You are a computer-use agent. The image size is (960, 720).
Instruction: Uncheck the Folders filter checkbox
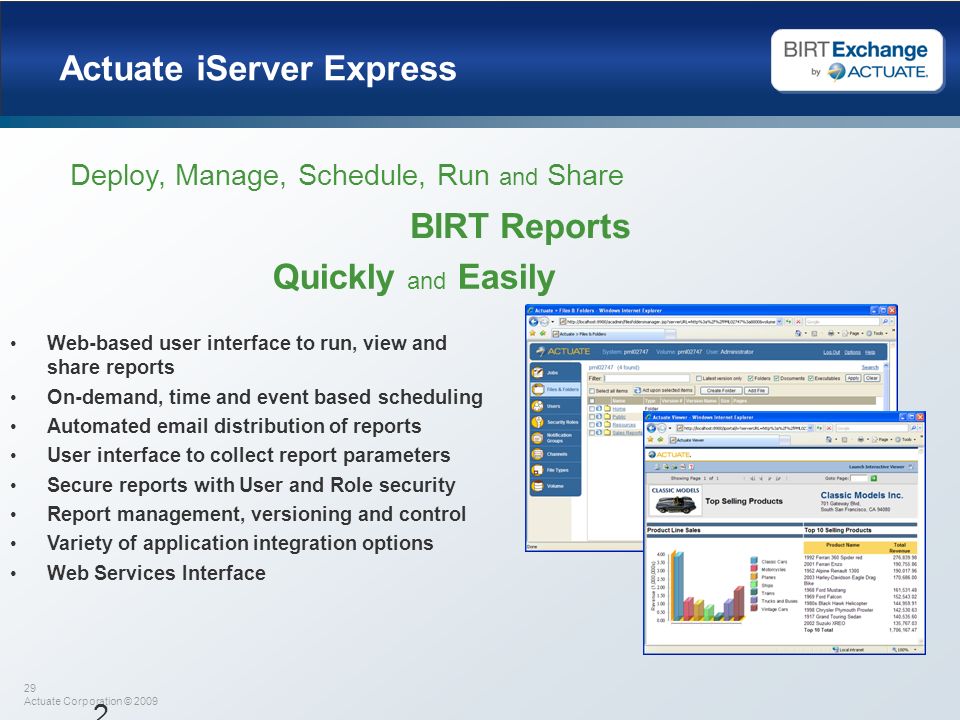tap(751, 378)
